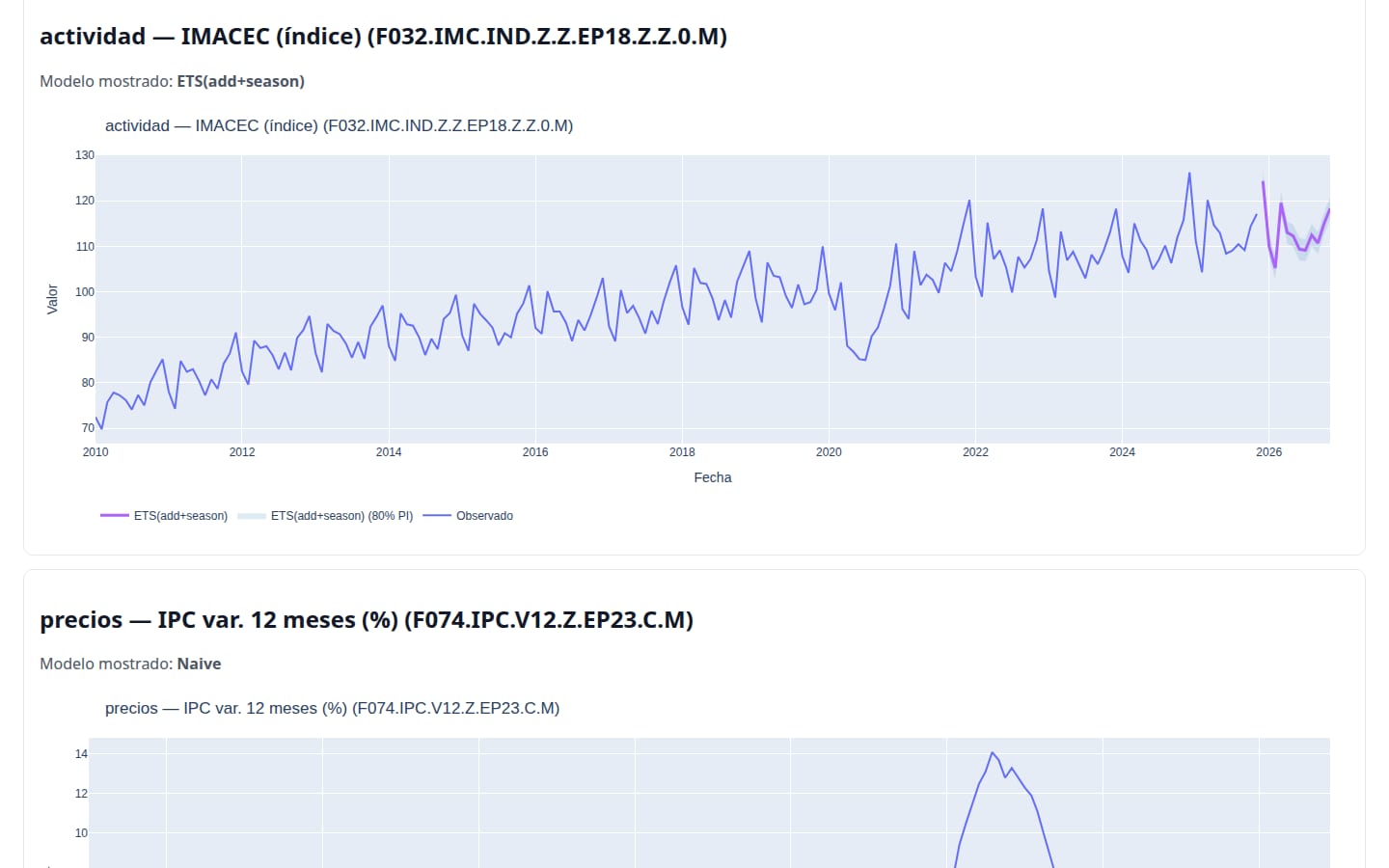Click the 'Valor' y-axis label
The image size is (1389, 868).
[x=53, y=299]
